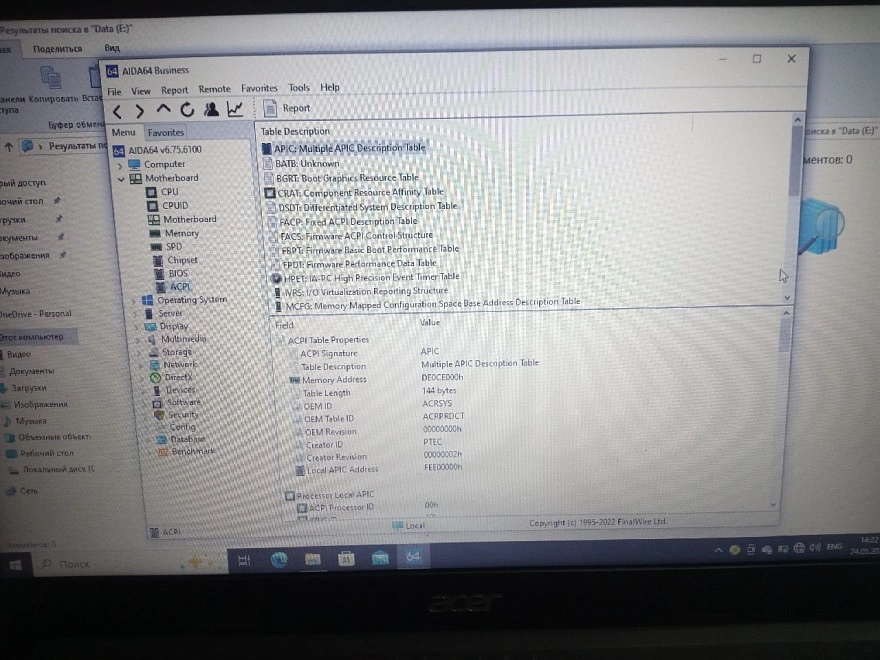Click the Database icon in tree
The width and height of the screenshot is (880, 660).
click(x=162, y=439)
